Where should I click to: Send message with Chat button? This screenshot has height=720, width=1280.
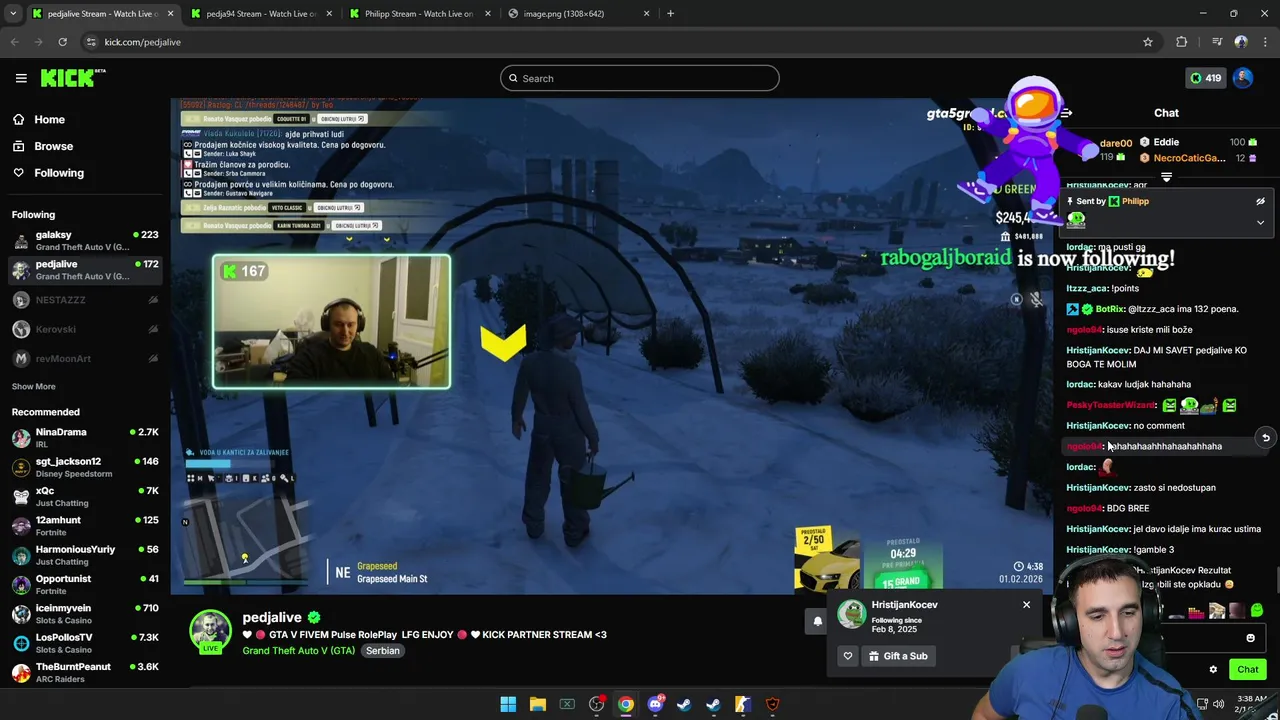[x=1248, y=670]
